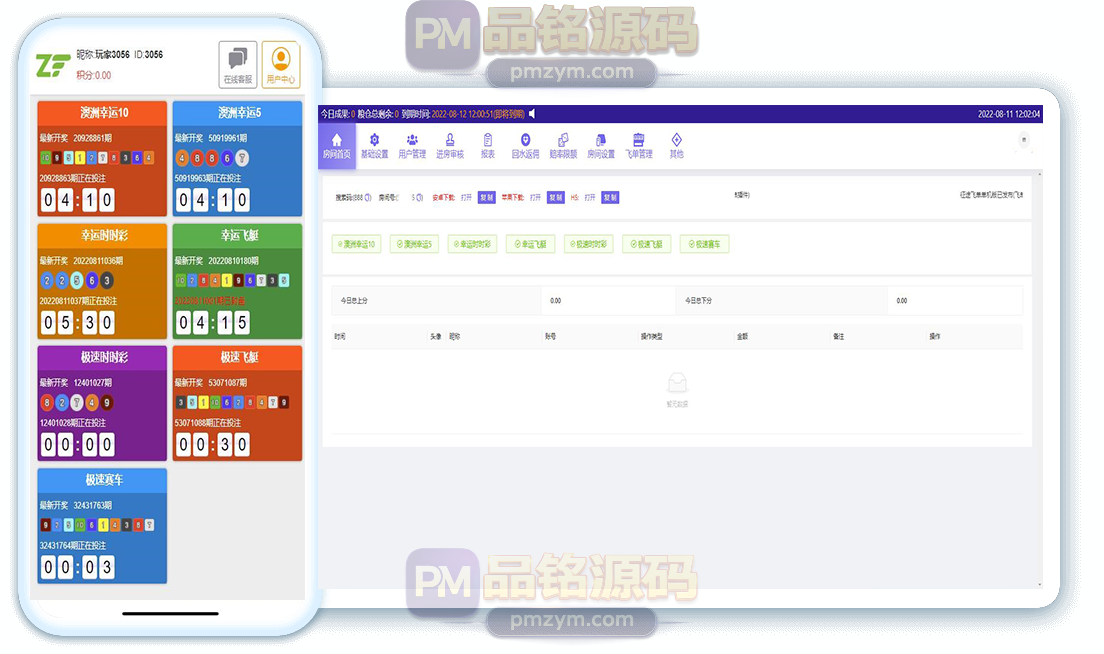
Task: Open the blue 极速赛车 card on phone
Action: pyautogui.click(x=102, y=526)
